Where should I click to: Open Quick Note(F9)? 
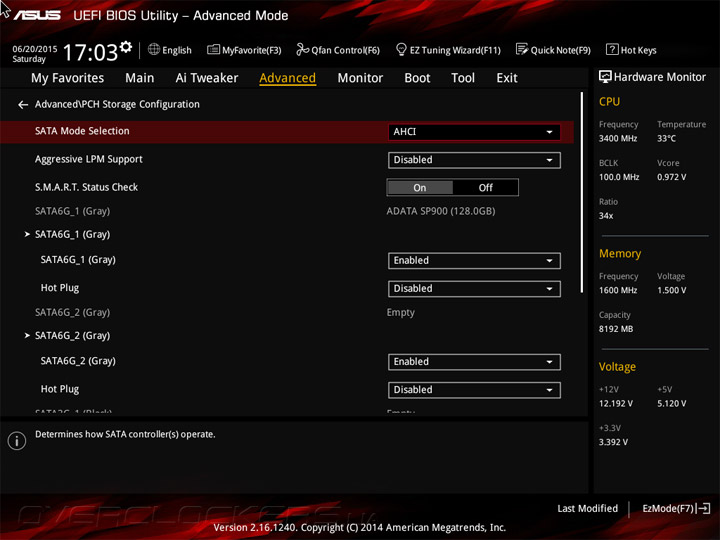(561, 50)
